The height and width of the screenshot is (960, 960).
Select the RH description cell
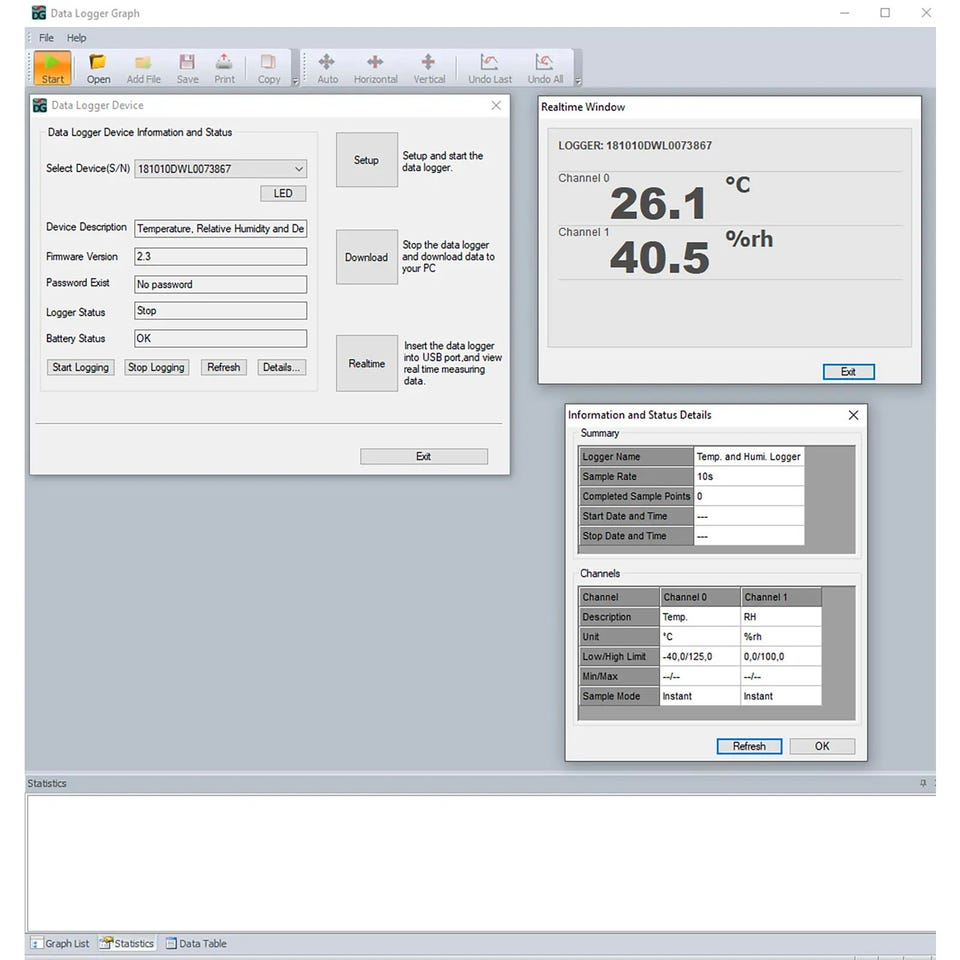(782, 617)
